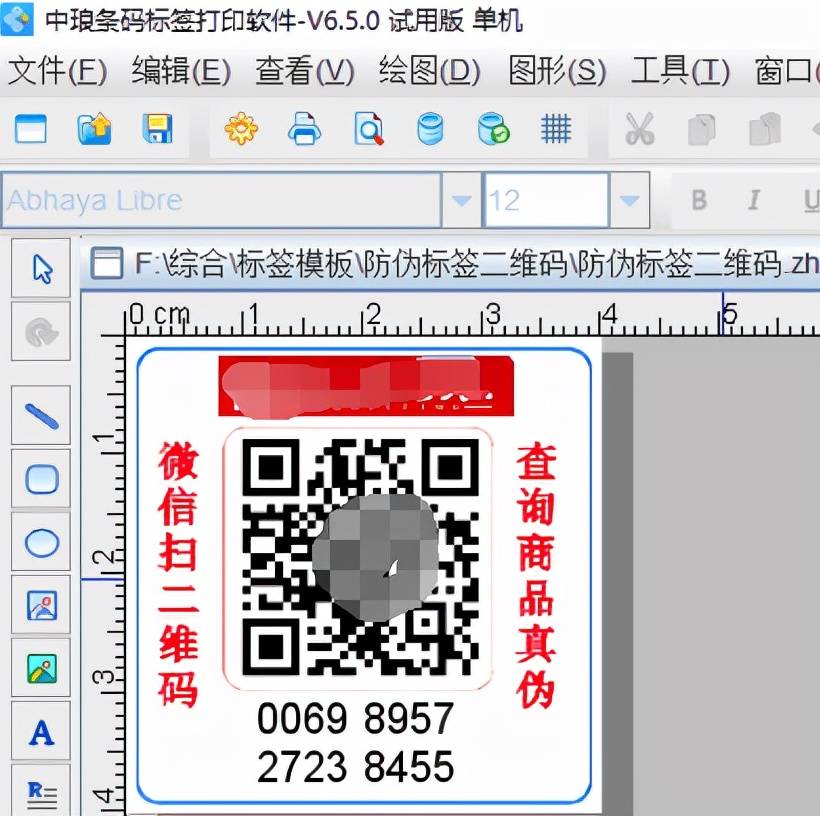
Task: Select the QR code on the label
Action: 360,557
